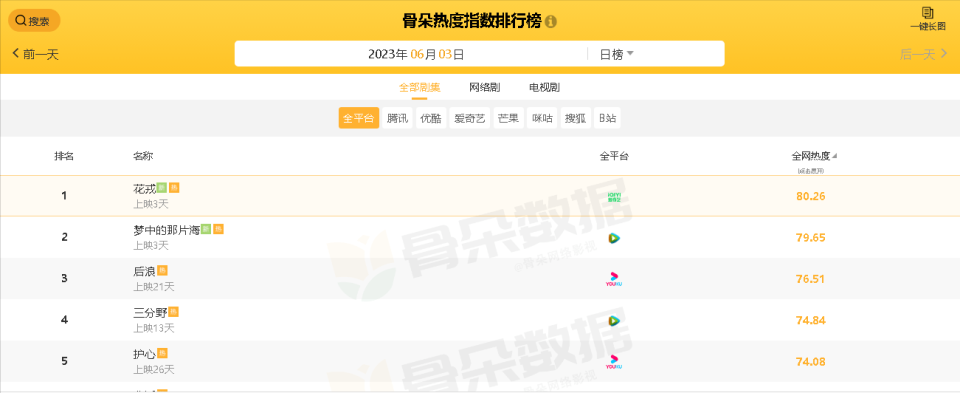Open the date field 2023年06月03日
960x393 pixels.
click(416, 54)
